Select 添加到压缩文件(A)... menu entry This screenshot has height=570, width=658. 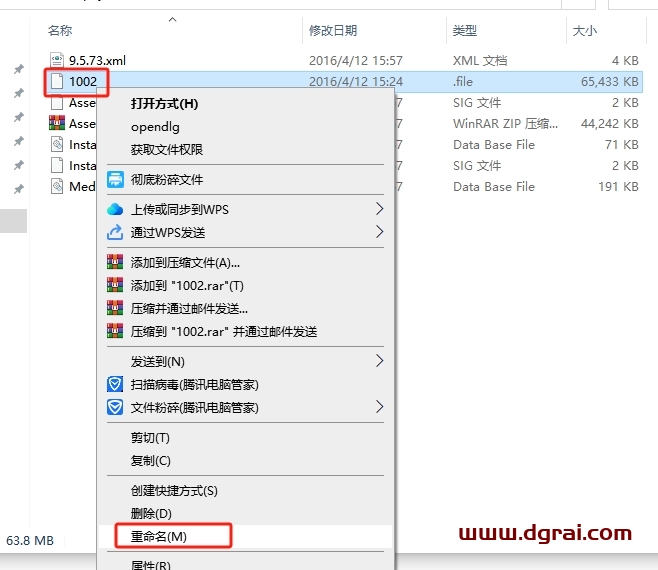(x=185, y=263)
